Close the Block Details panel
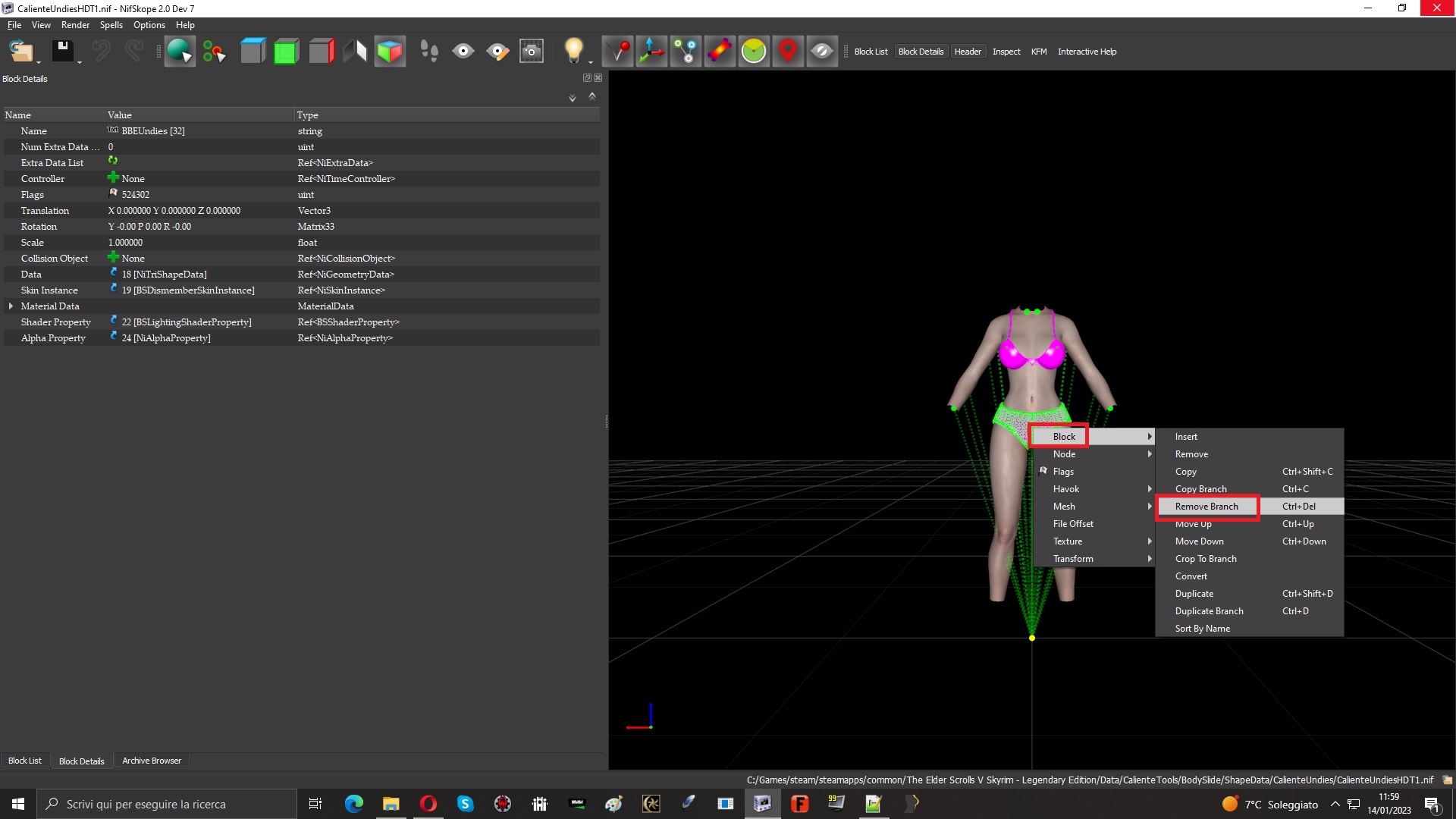This screenshot has width=1456, height=819. tap(598, 78)
